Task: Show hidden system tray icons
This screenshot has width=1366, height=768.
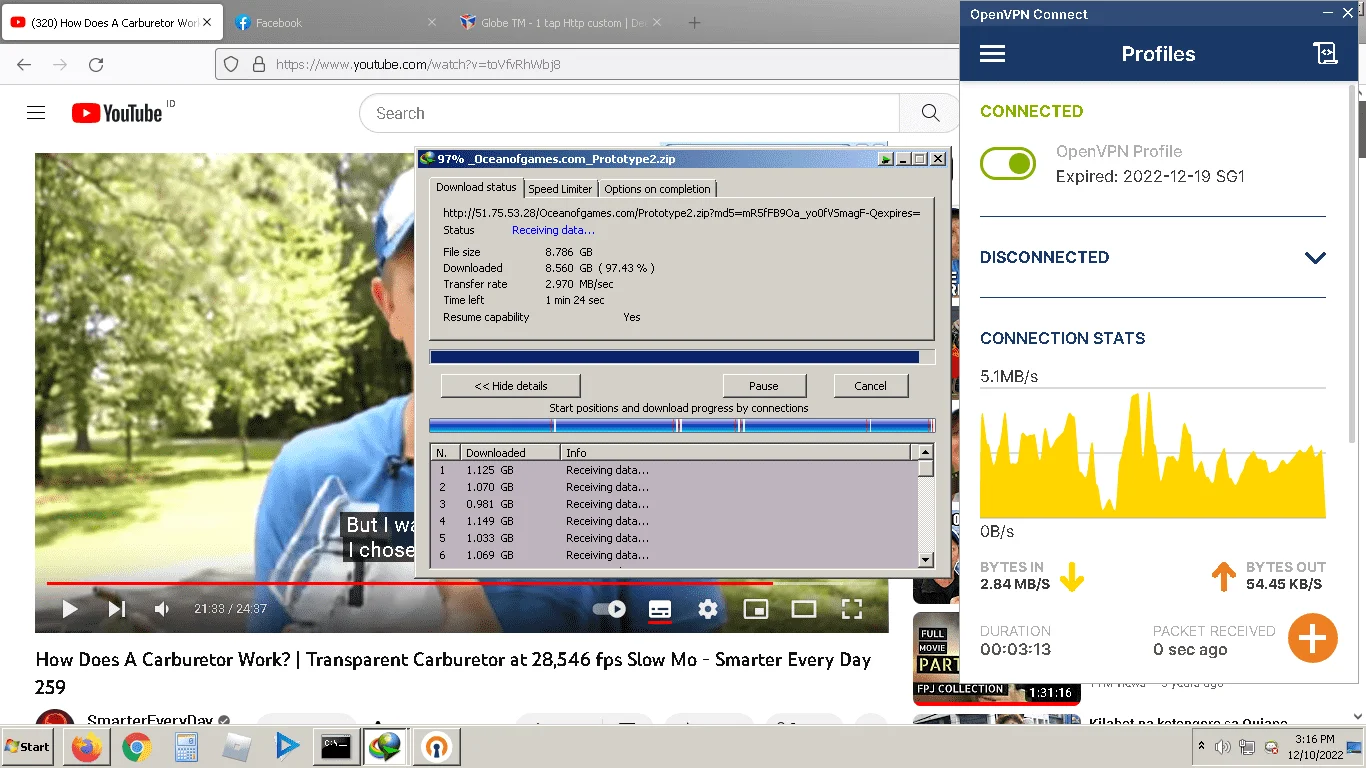Action: point(1201,747)
